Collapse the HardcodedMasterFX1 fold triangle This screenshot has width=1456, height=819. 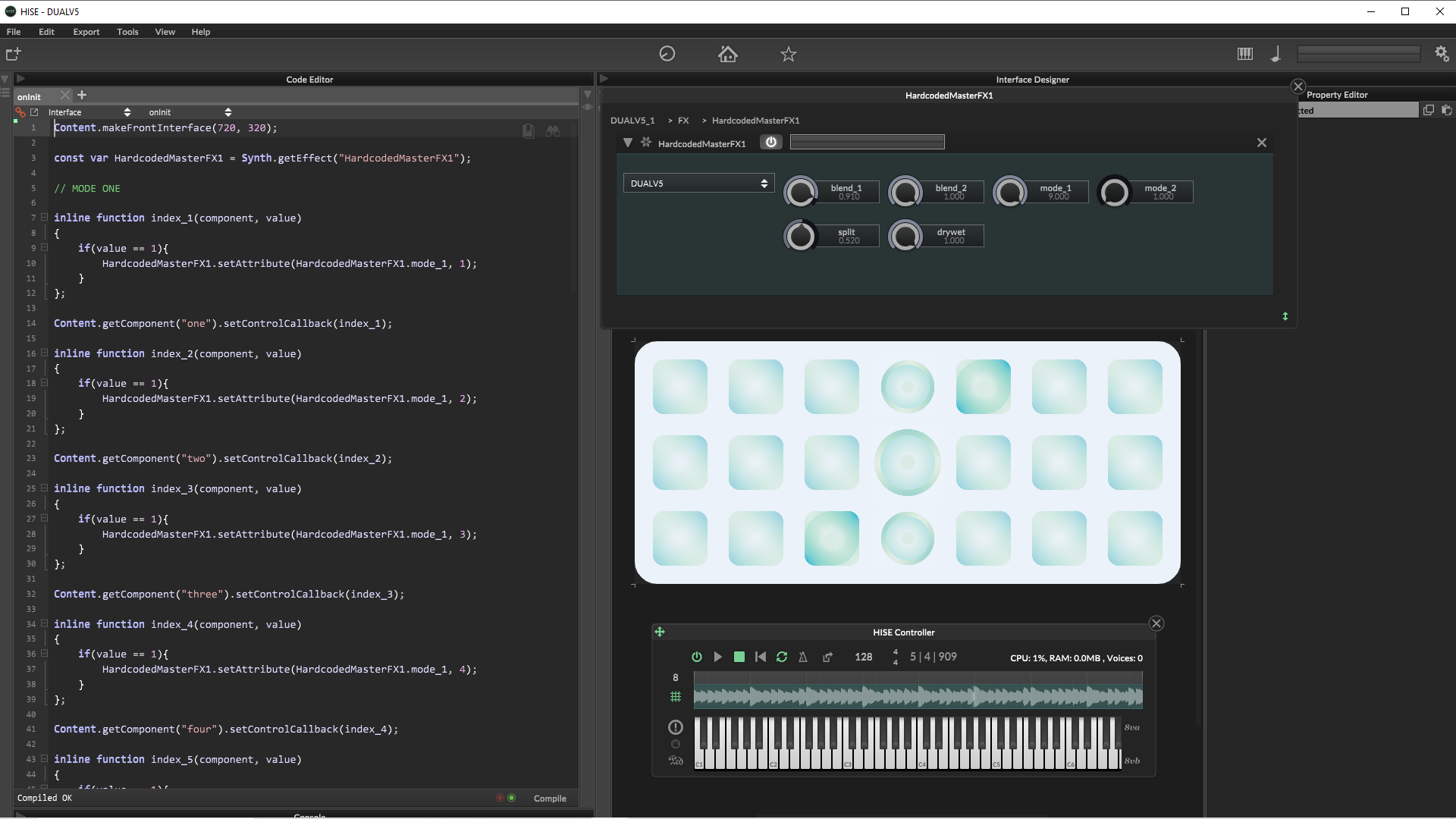(x=628, y=143)
